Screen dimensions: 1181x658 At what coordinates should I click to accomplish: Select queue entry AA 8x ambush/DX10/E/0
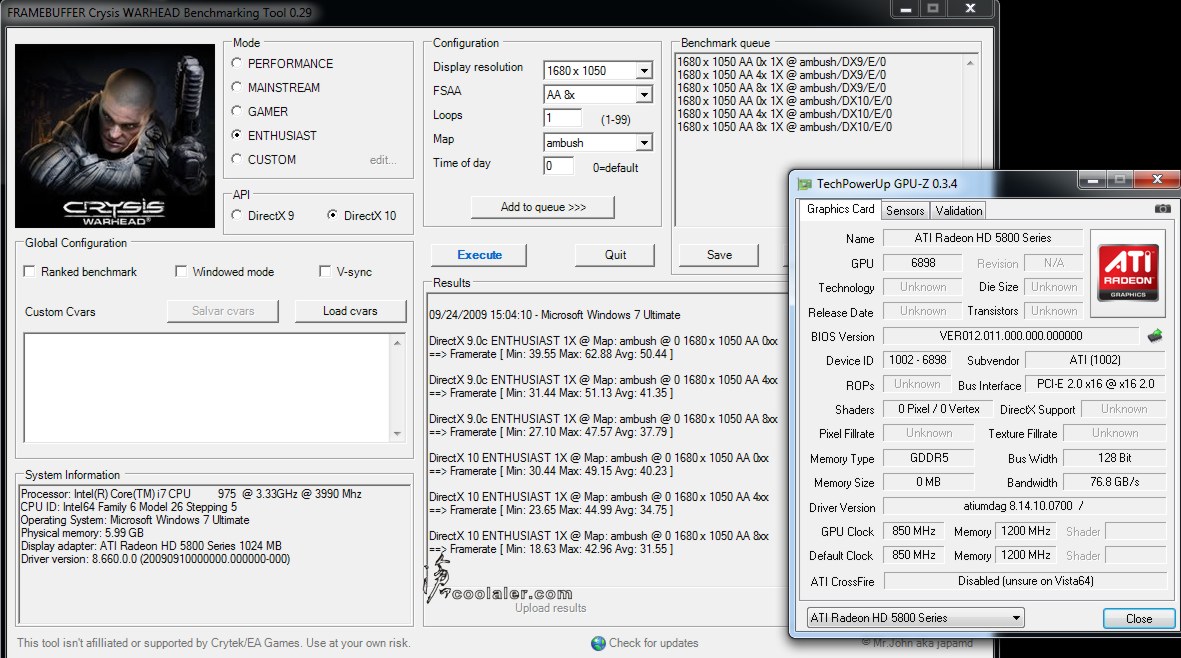tap(784, 127)
